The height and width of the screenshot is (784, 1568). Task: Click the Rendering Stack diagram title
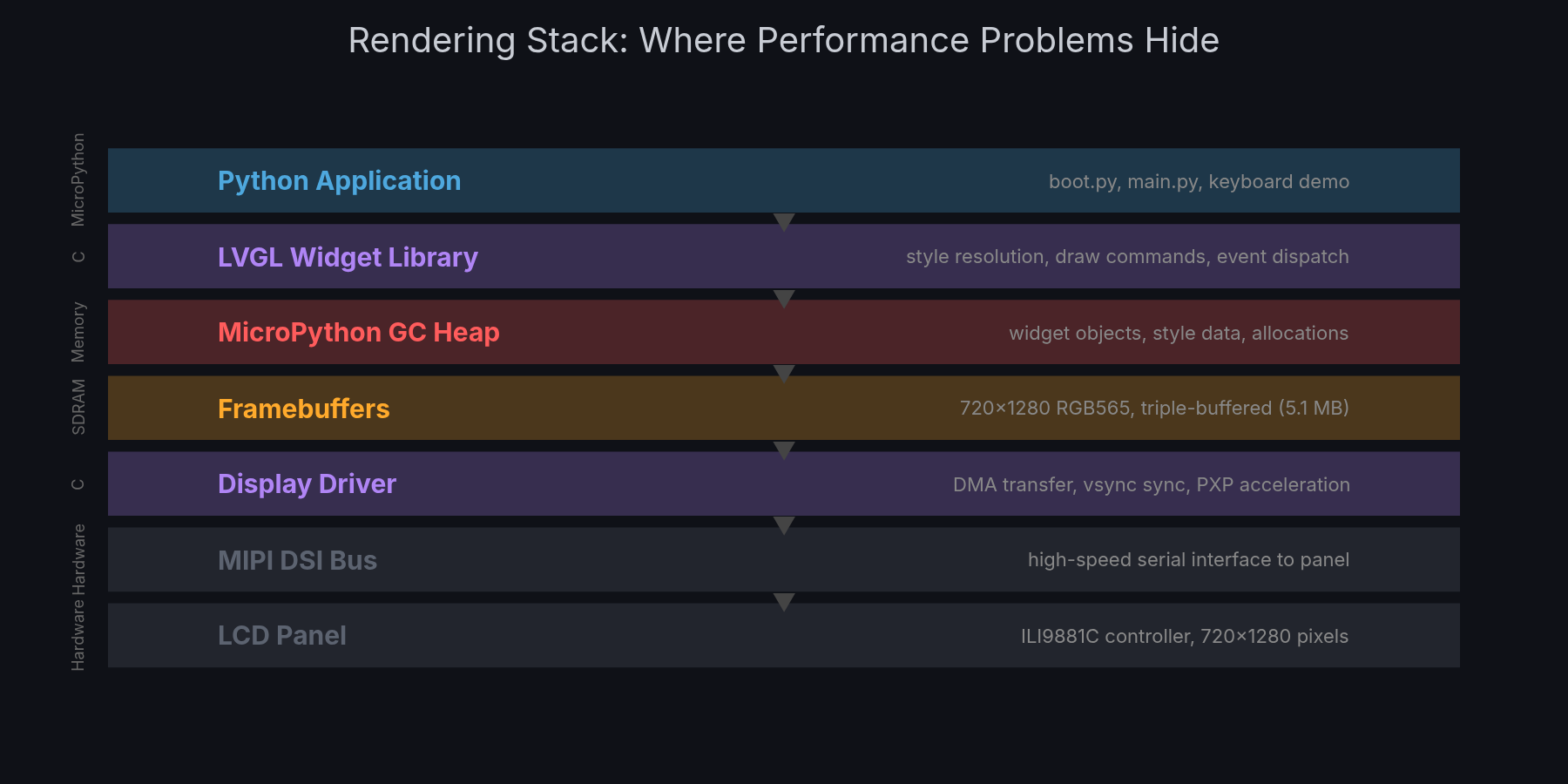pos(784,40)
